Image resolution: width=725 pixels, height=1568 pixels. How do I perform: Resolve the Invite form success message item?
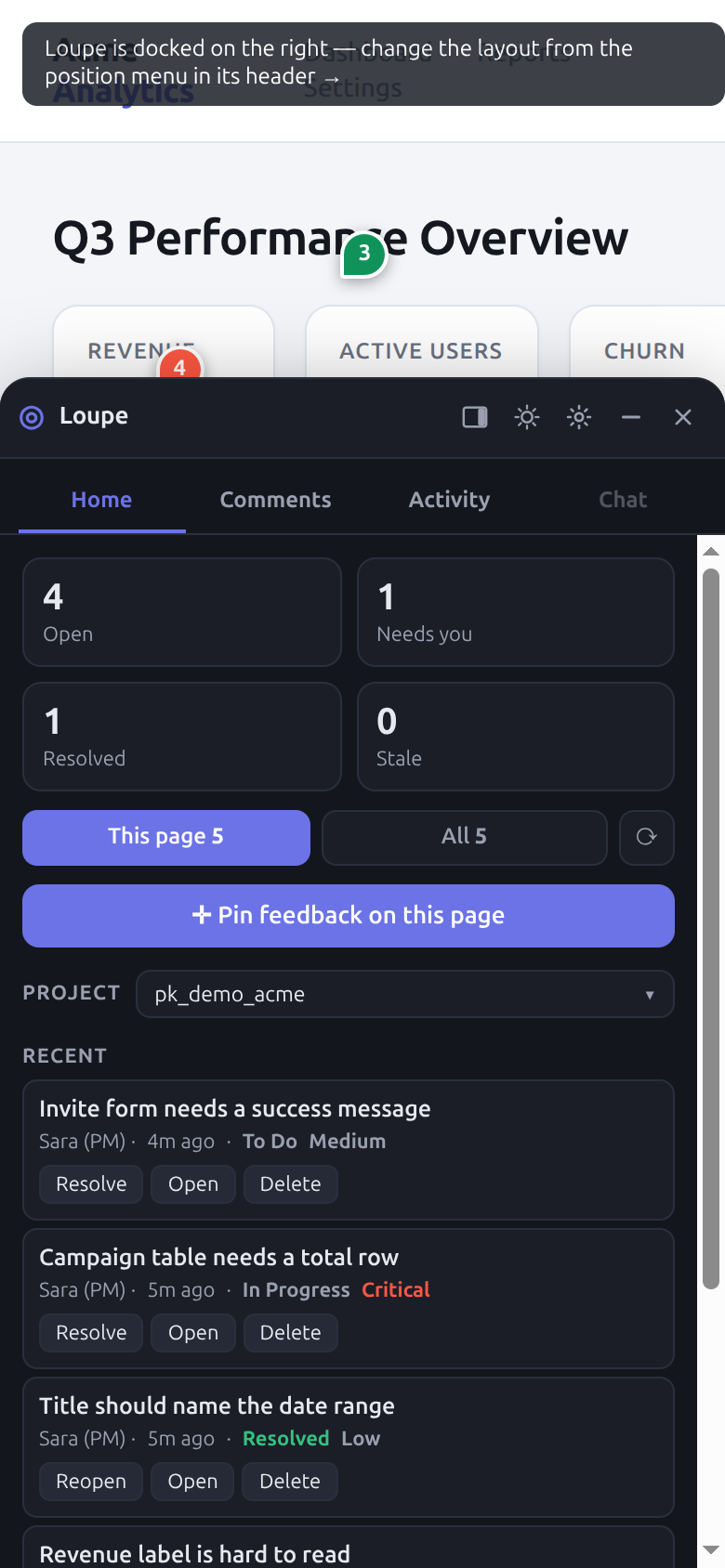[91, 1184]
